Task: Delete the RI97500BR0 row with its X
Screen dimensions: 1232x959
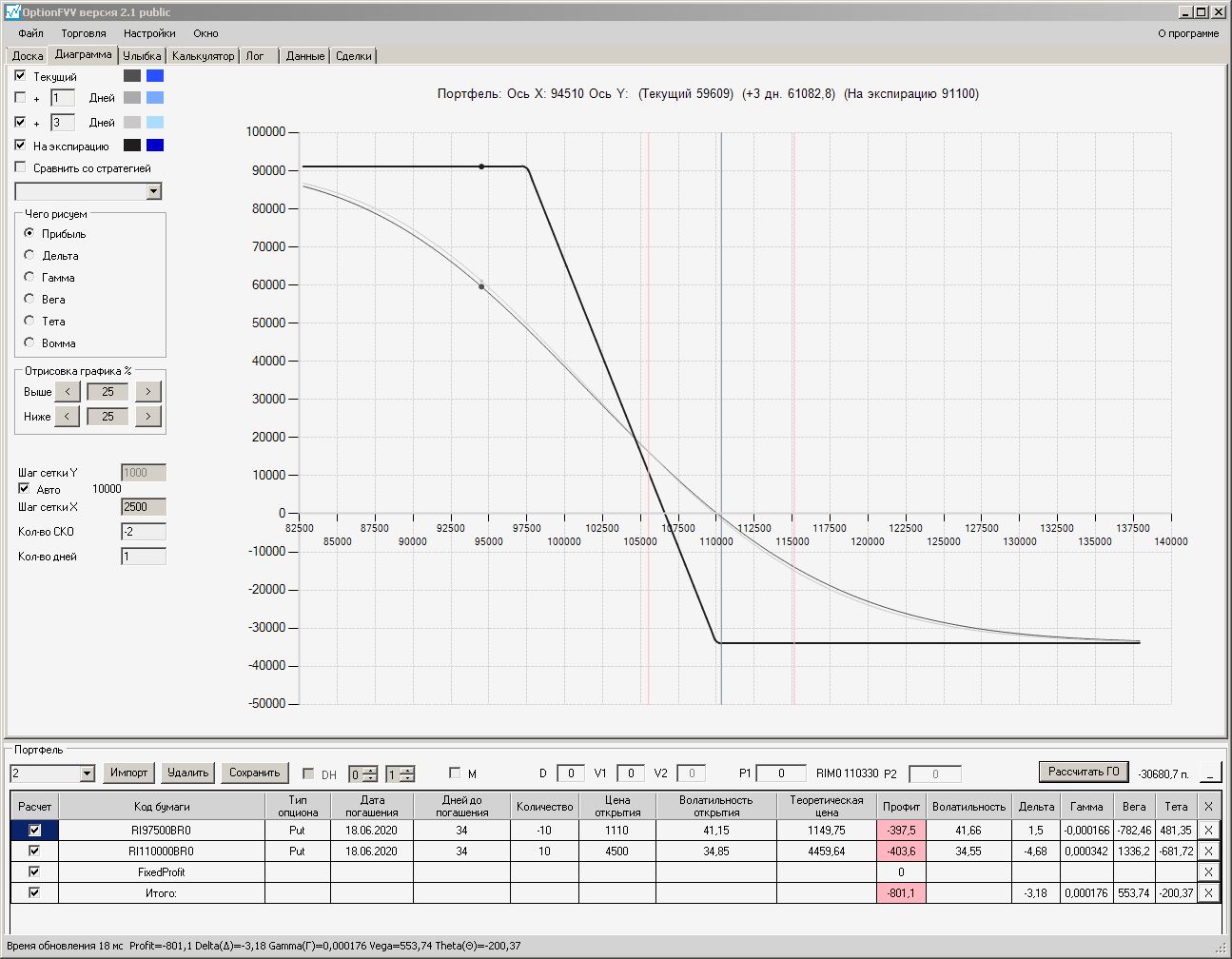Action: coord(1208,831)
